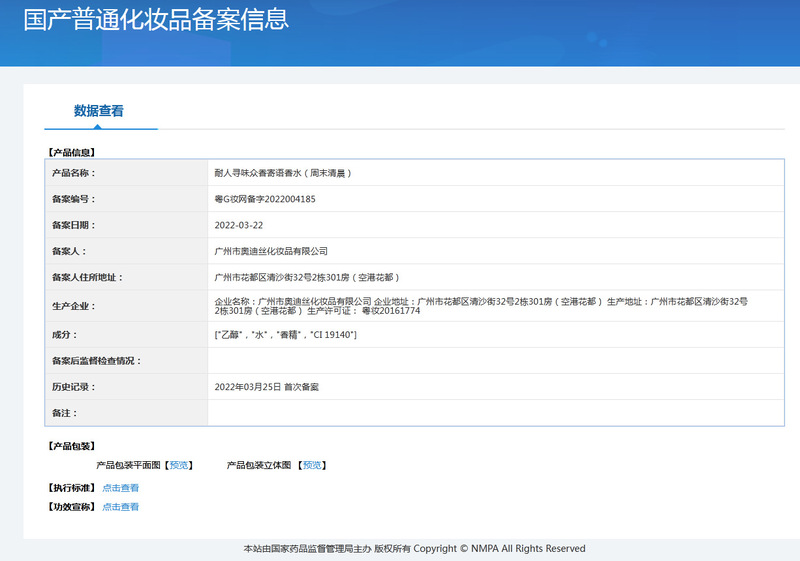Click the filing date 2022-03-22 value
The height and width of the screenshot is (561, 800).
coord(239,225)
